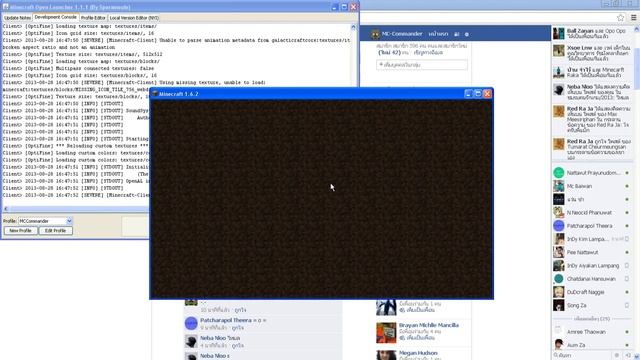Open chat with Nattawut Prayunudom
The height and width of the screenshot is (360, 640).
pos(592,173)
